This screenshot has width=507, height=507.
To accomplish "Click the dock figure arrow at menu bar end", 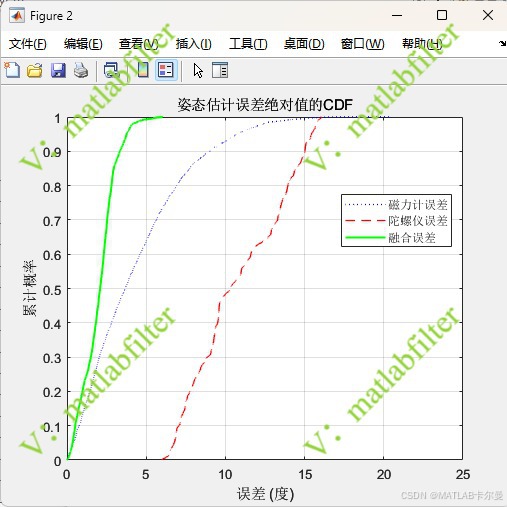I will click(x=502, y=44).
